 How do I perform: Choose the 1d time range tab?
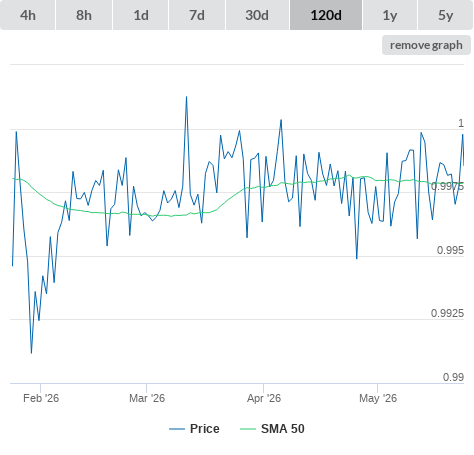click(141, 15)
